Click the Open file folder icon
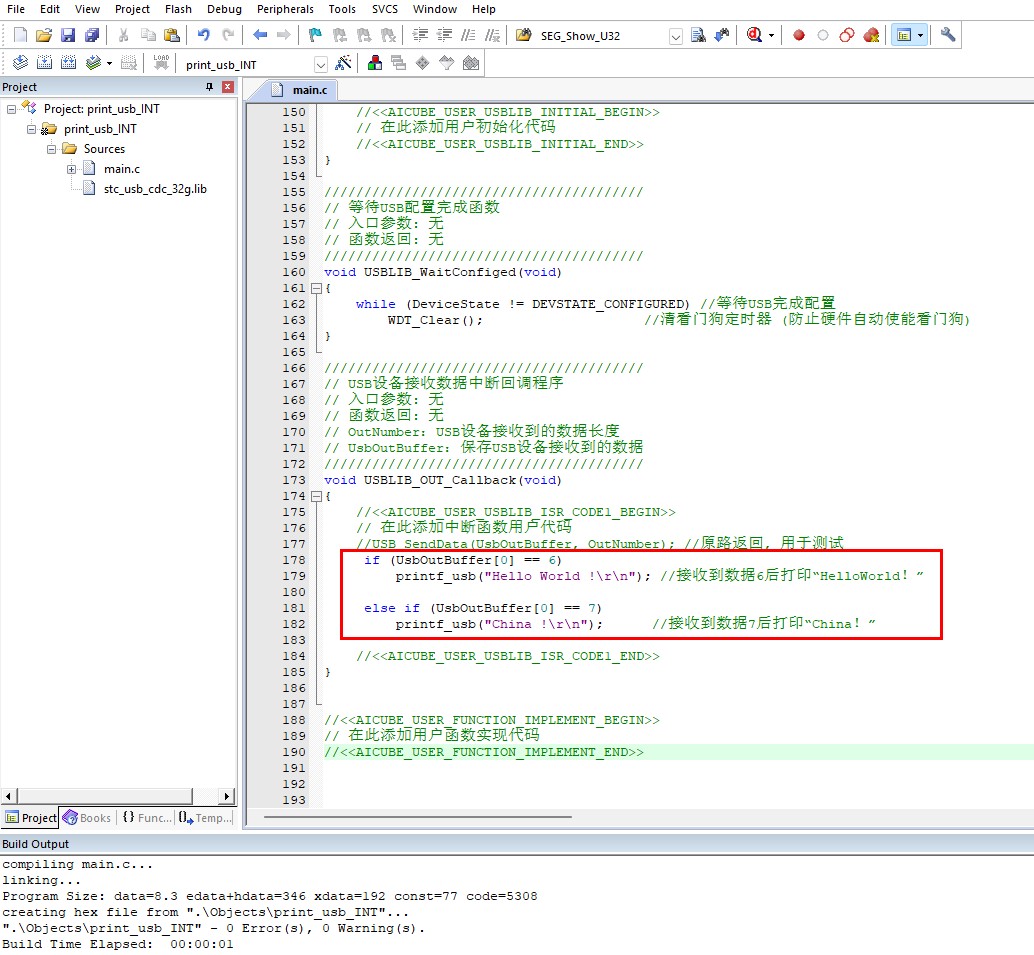 44,35
